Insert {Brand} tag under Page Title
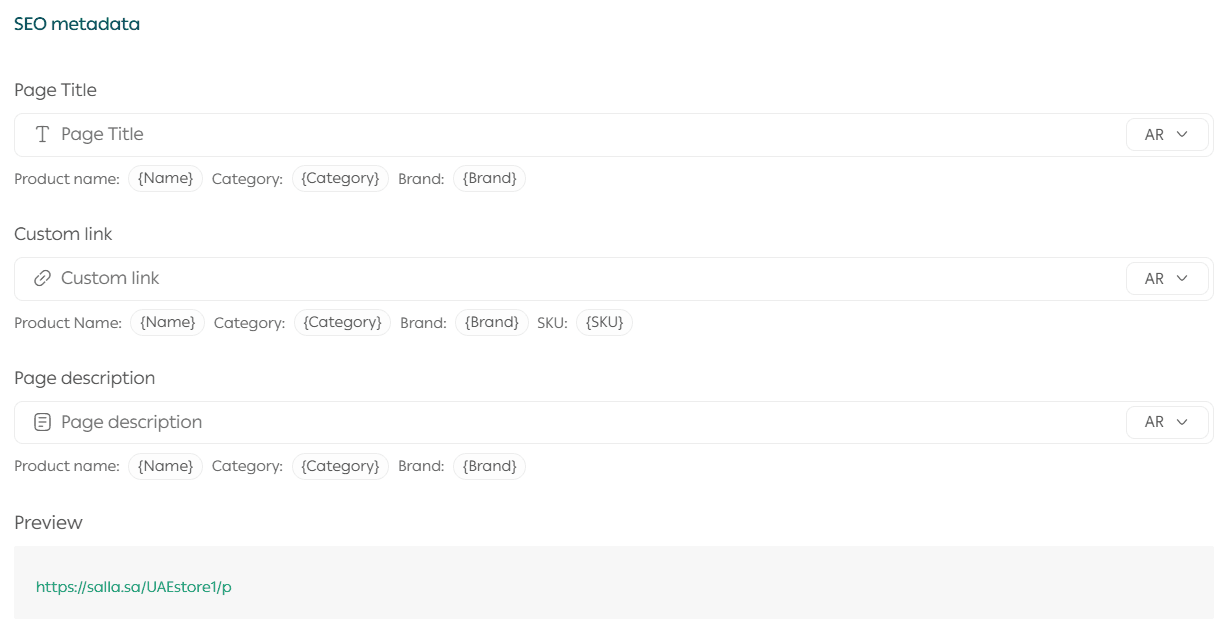 point(490,178)
